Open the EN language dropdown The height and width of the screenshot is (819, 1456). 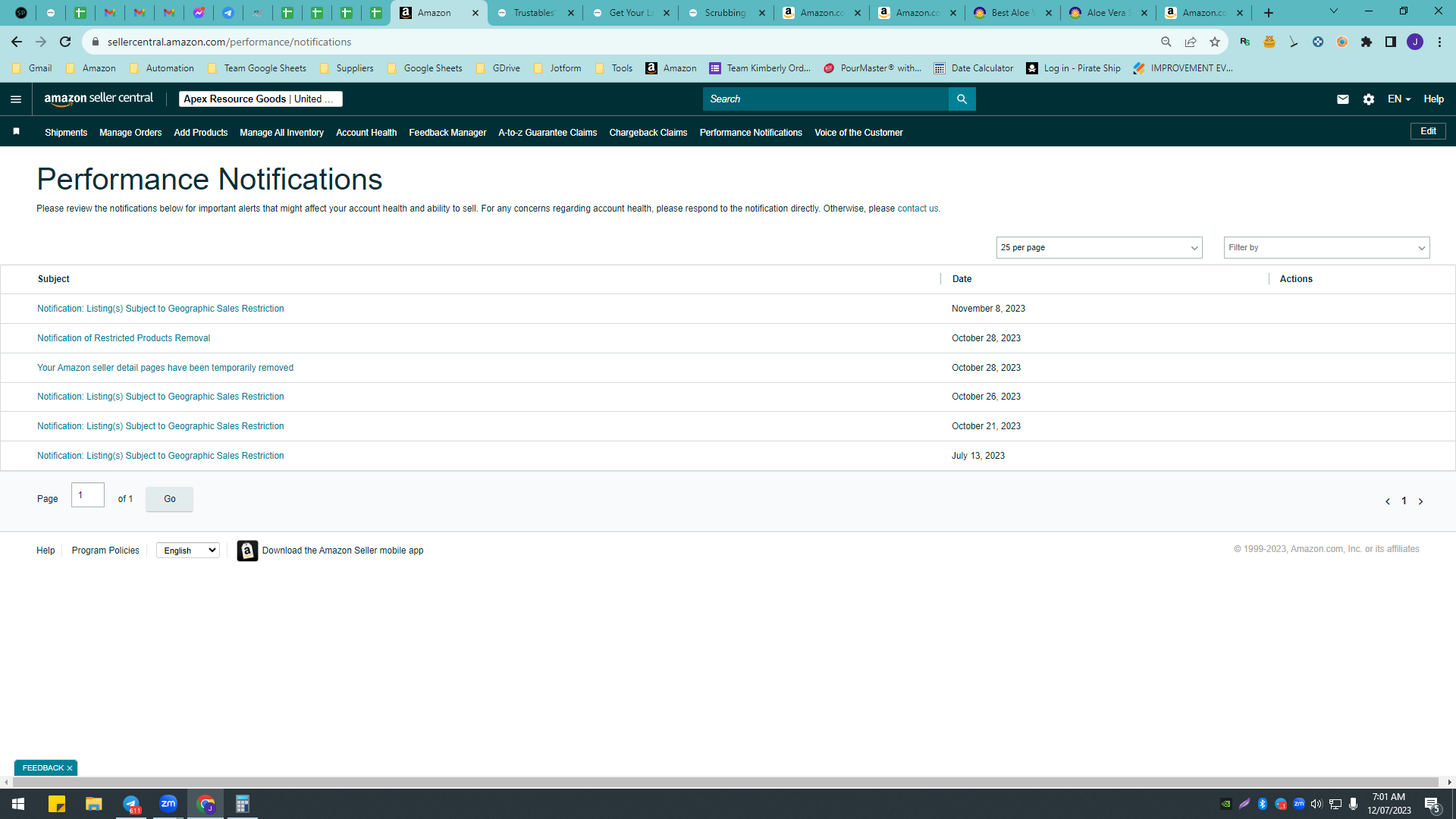(x=1399, y=99)
